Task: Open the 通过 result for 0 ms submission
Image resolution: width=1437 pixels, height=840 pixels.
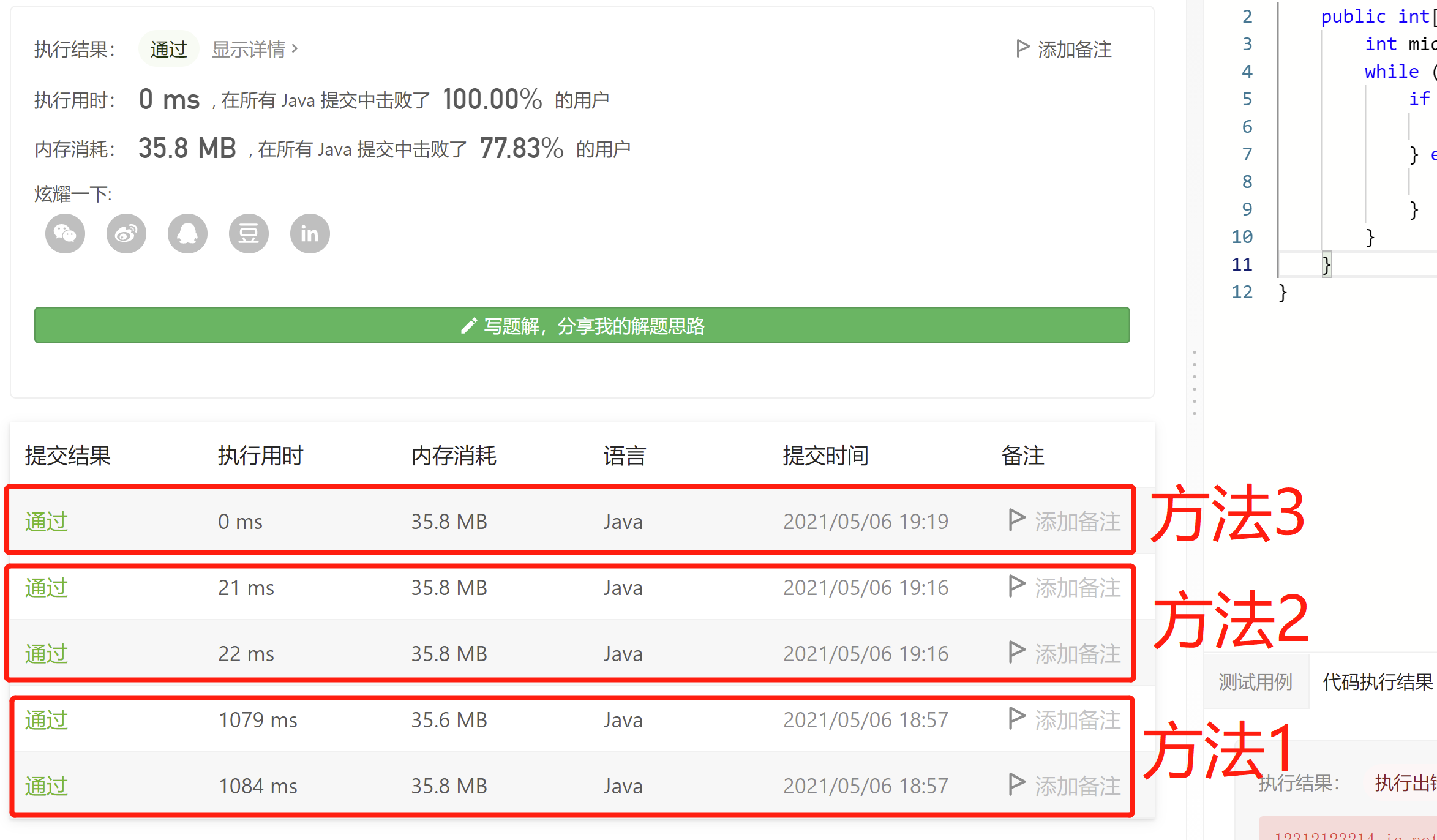Action: [47, 522]
